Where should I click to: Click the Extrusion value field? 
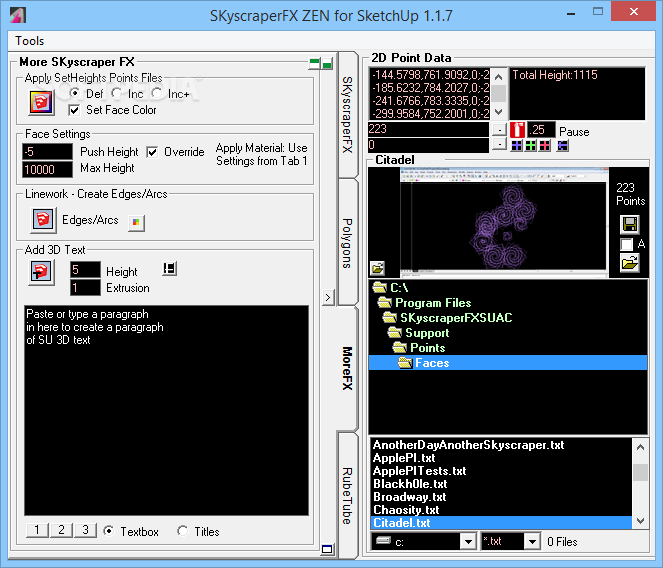tap(85, 288)
